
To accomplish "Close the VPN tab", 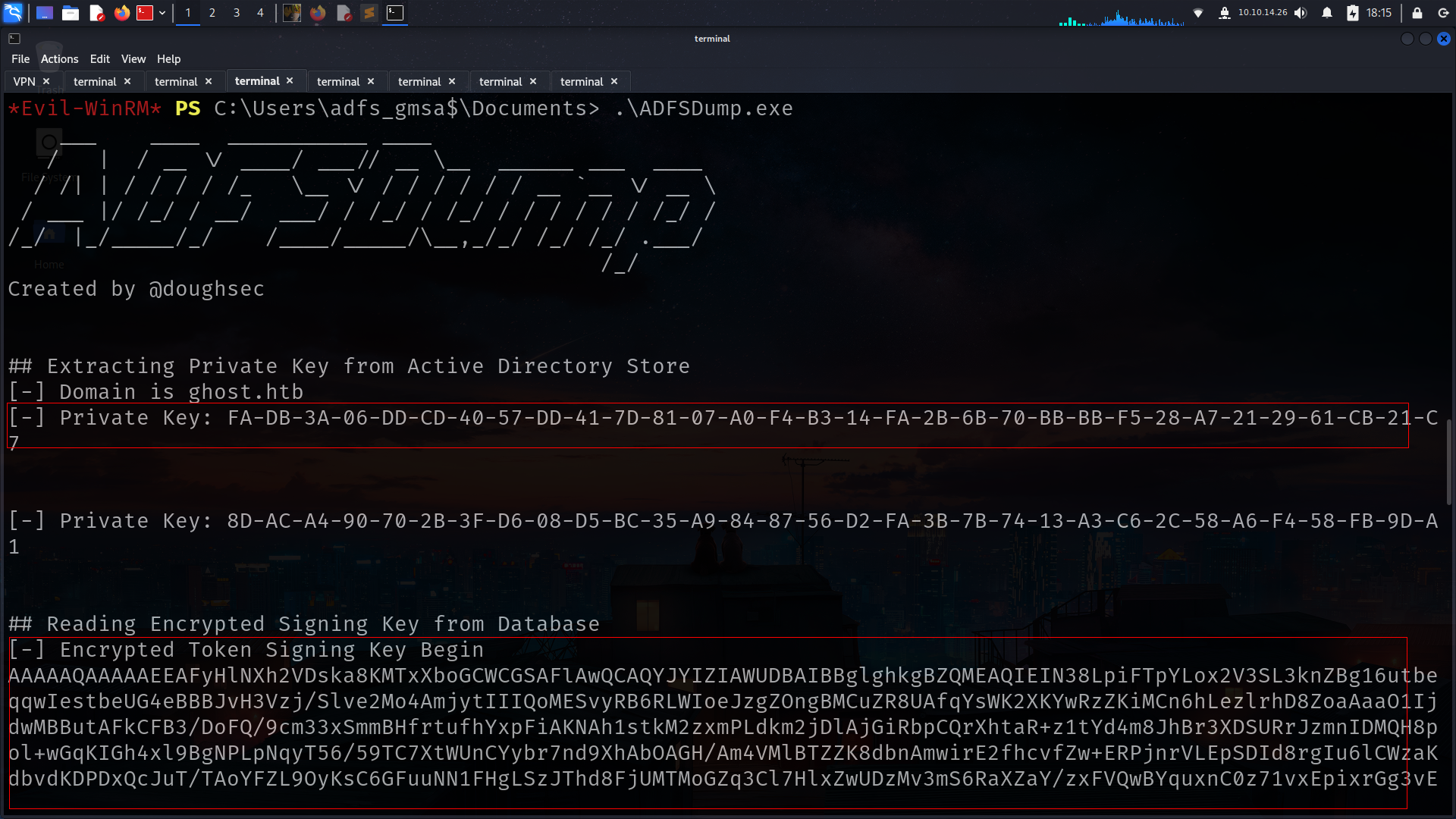I will [46, 81].
